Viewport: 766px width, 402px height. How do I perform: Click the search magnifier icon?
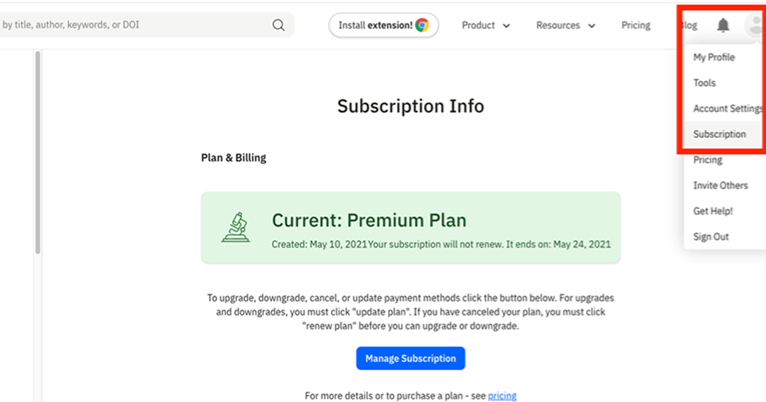[x=278, y=25]
